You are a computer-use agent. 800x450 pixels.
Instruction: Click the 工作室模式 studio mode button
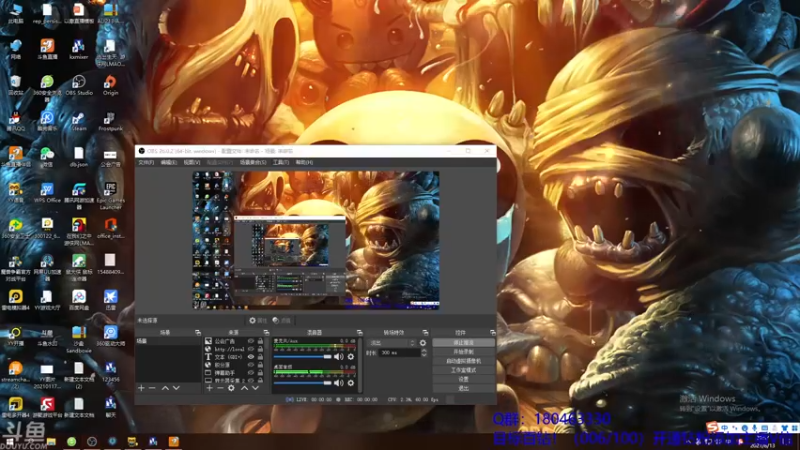(463, 370)
